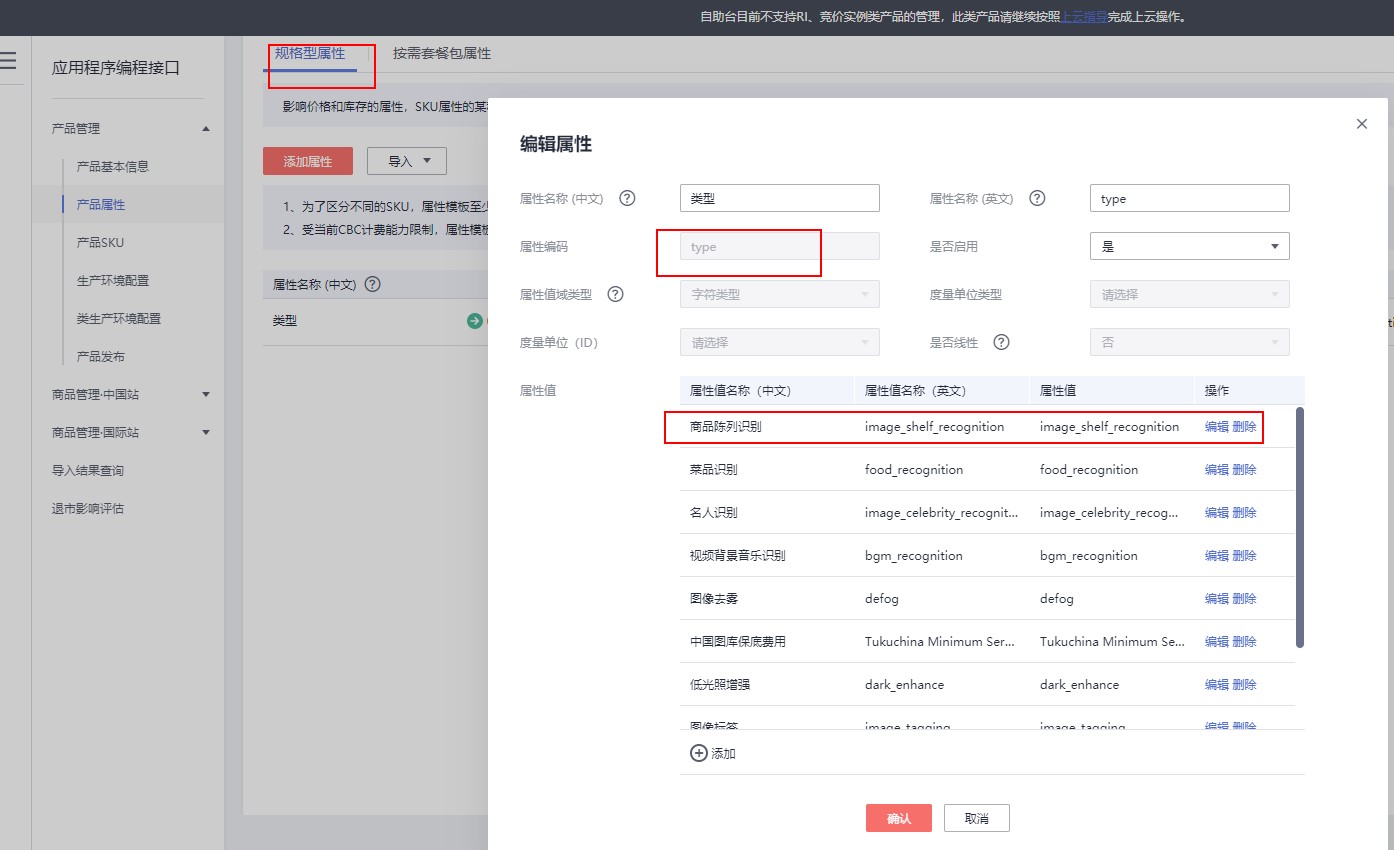Show help for 属性名称 (中文) in dialog

coord(627,198)
